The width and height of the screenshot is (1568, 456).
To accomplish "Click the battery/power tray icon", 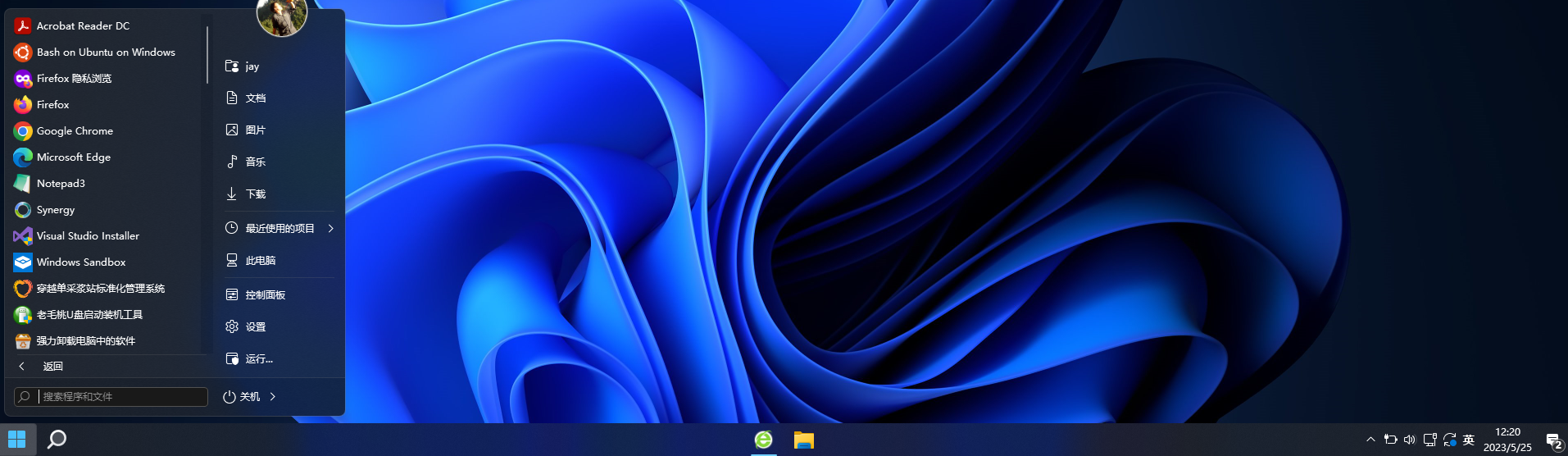I will click(x=1390, y=440).
